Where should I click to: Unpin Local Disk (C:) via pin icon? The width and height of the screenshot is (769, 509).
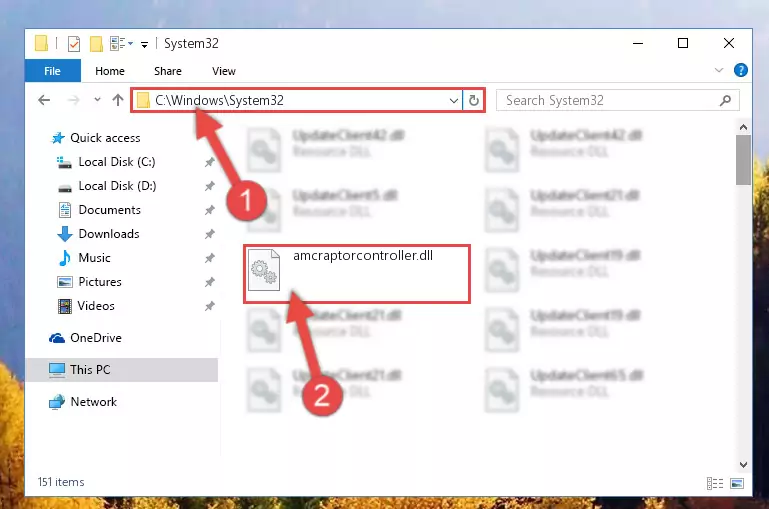click(209, 162)
